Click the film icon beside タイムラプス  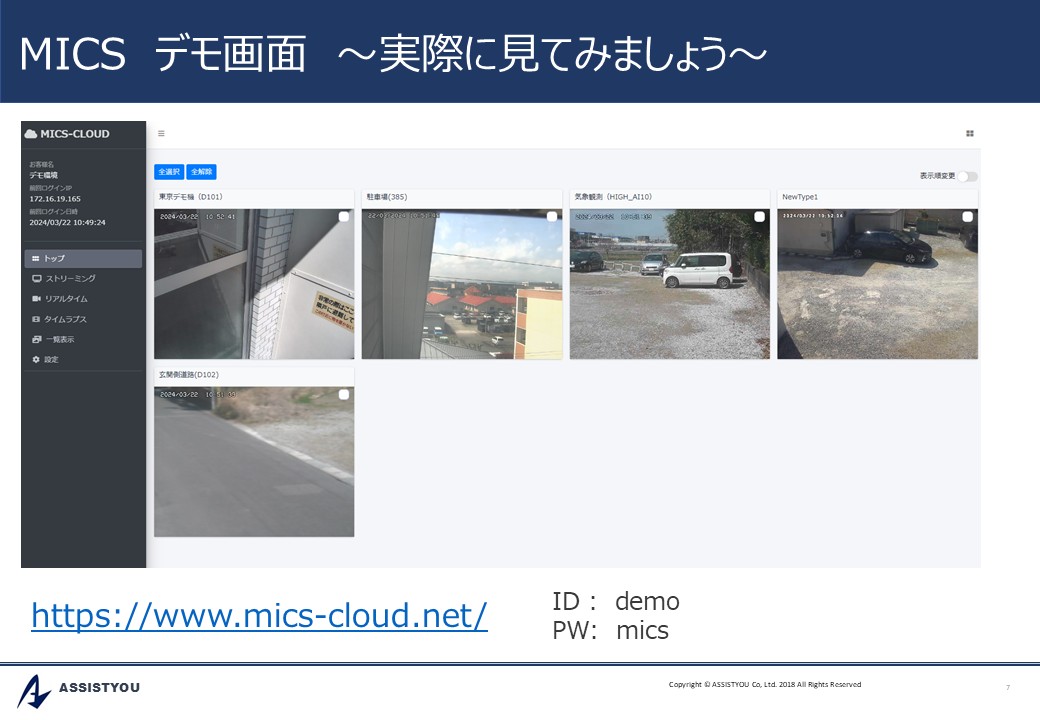pos(36,320)
